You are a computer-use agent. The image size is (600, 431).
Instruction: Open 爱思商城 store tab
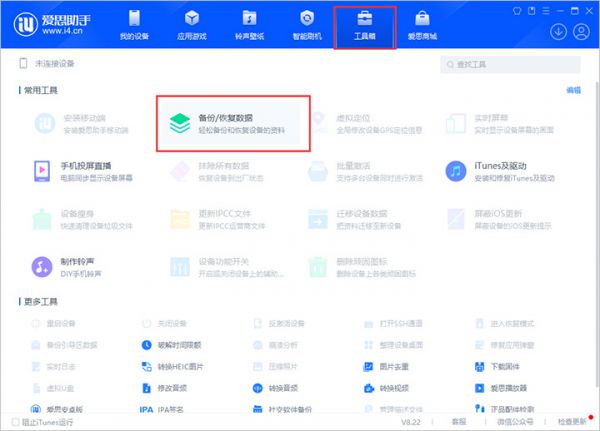click(x=422, y=25)
